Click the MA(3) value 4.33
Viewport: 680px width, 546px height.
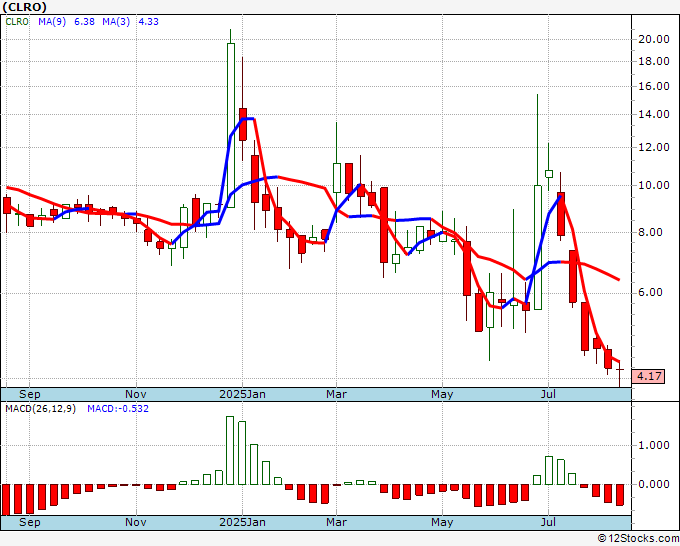[x=148, y=21]
